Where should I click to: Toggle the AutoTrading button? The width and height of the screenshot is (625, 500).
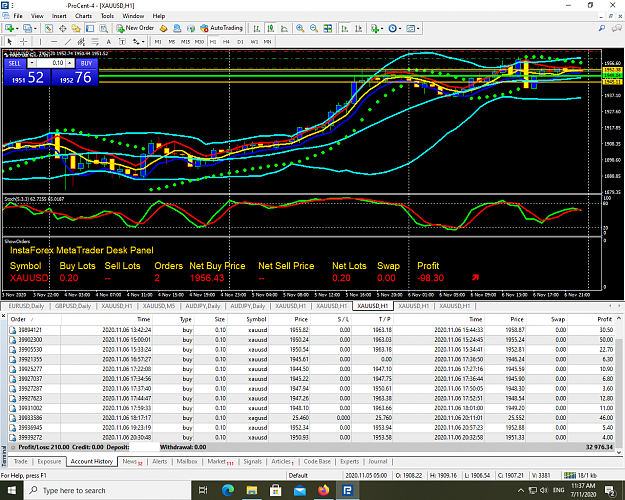tap(222, 28)
